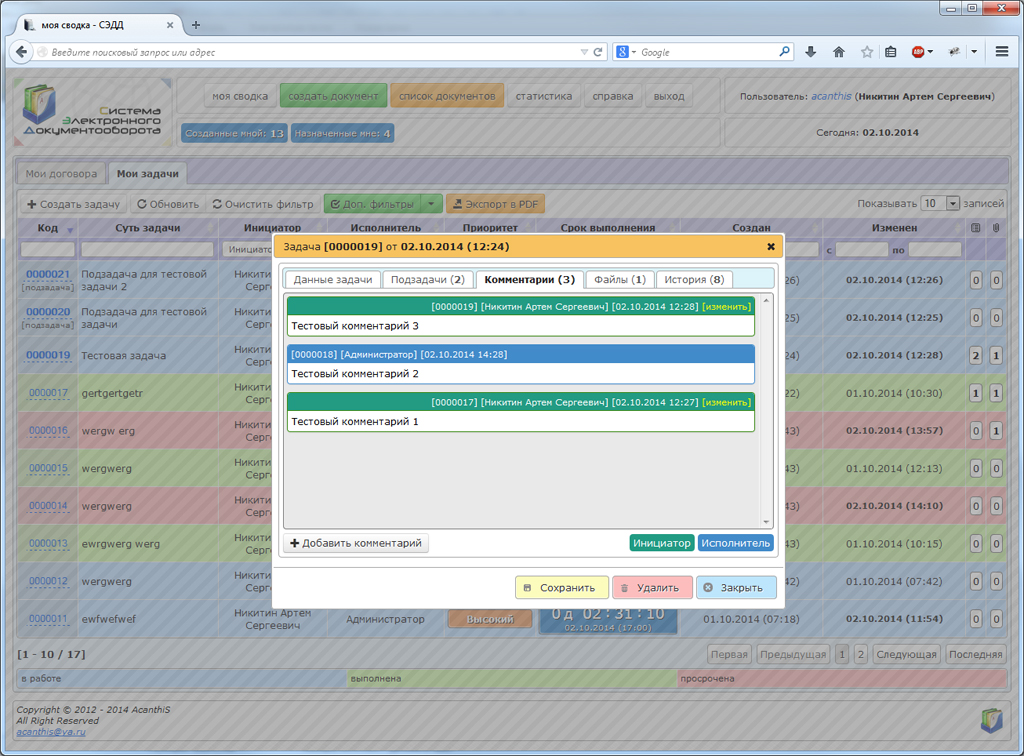The width and height of the screenshot is (1024, 756).
Task: Click Экспорт в PDF button
Action: pyautogui.click(x=496, y=204)
